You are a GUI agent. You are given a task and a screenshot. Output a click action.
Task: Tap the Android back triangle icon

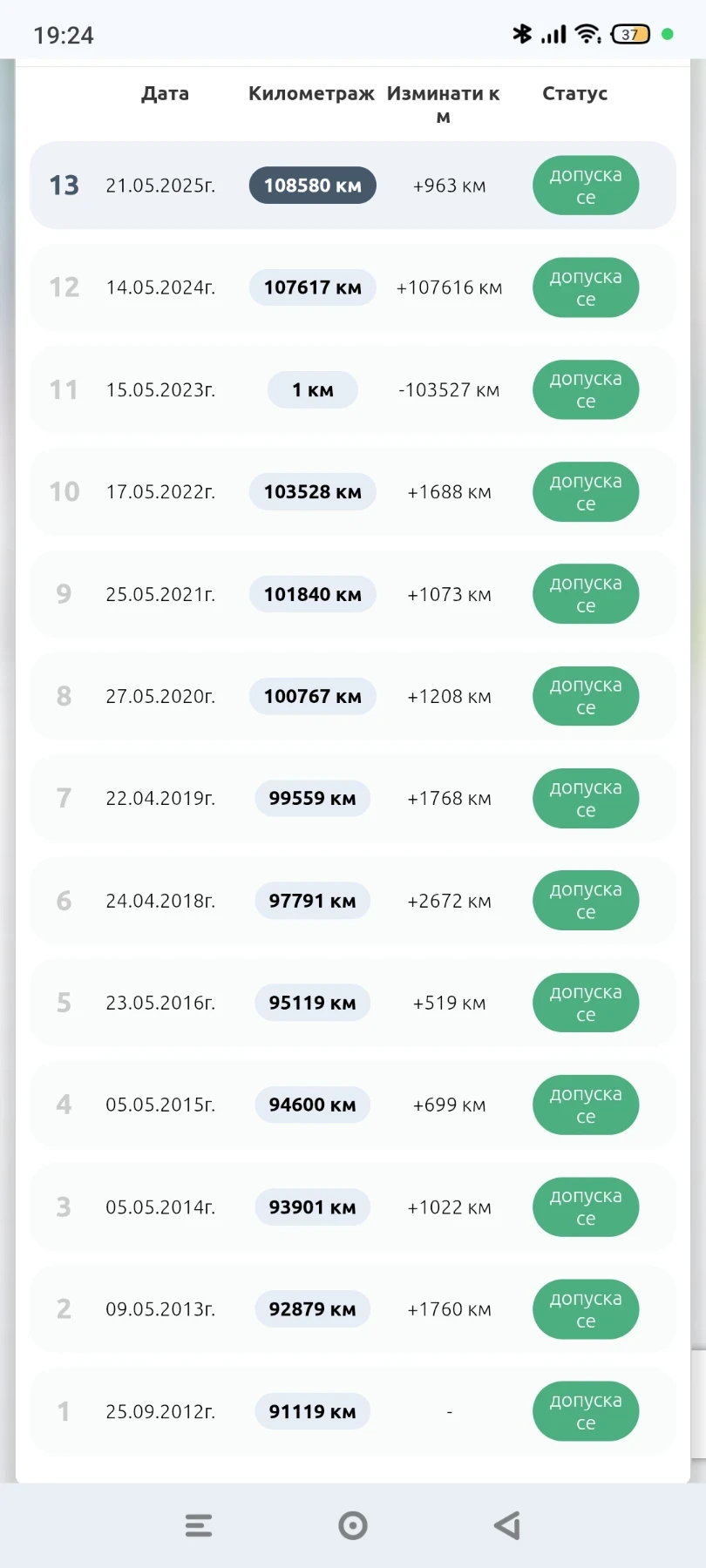coord(507,1525)
